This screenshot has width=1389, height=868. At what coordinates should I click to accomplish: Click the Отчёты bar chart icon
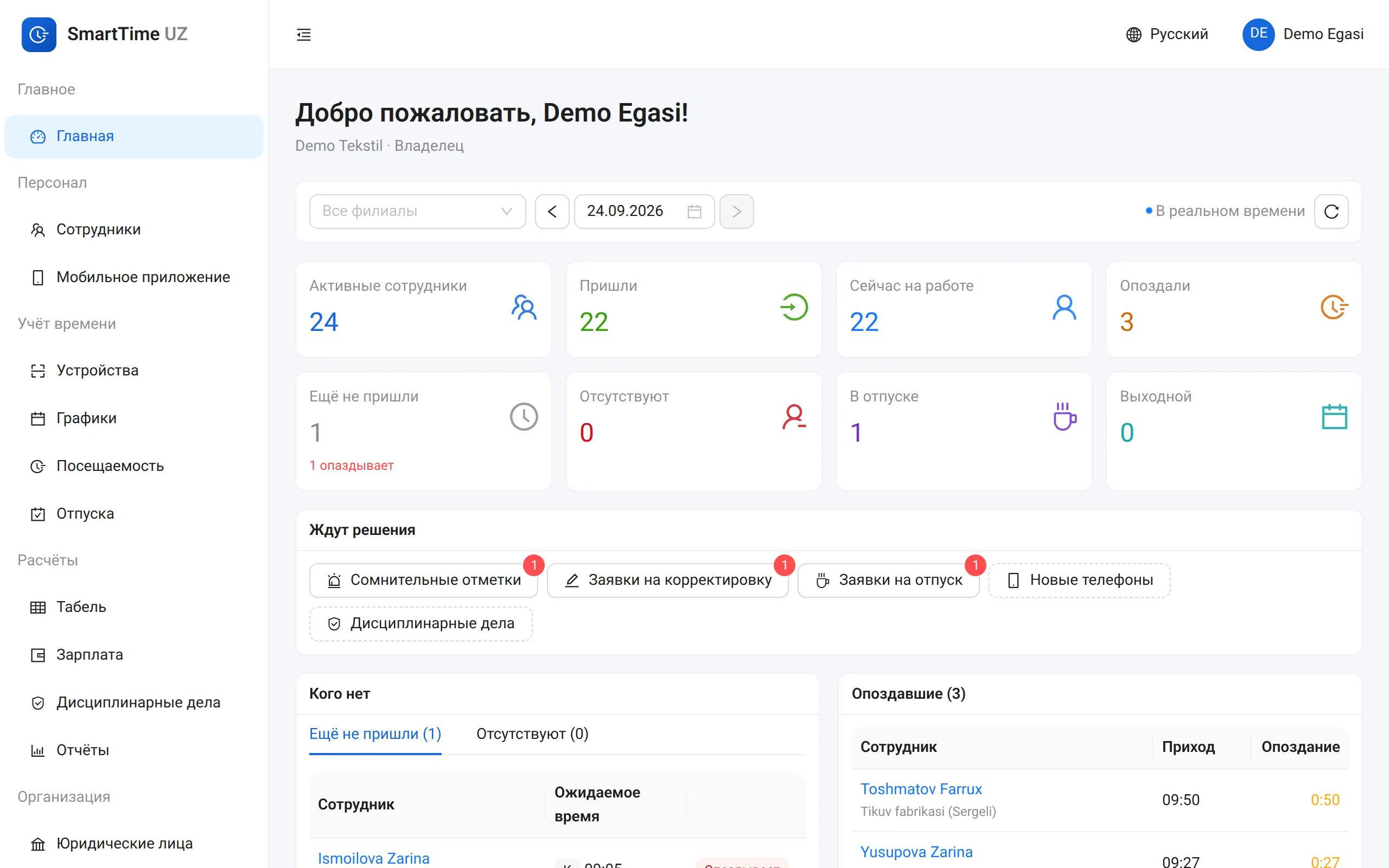(38, 750)
